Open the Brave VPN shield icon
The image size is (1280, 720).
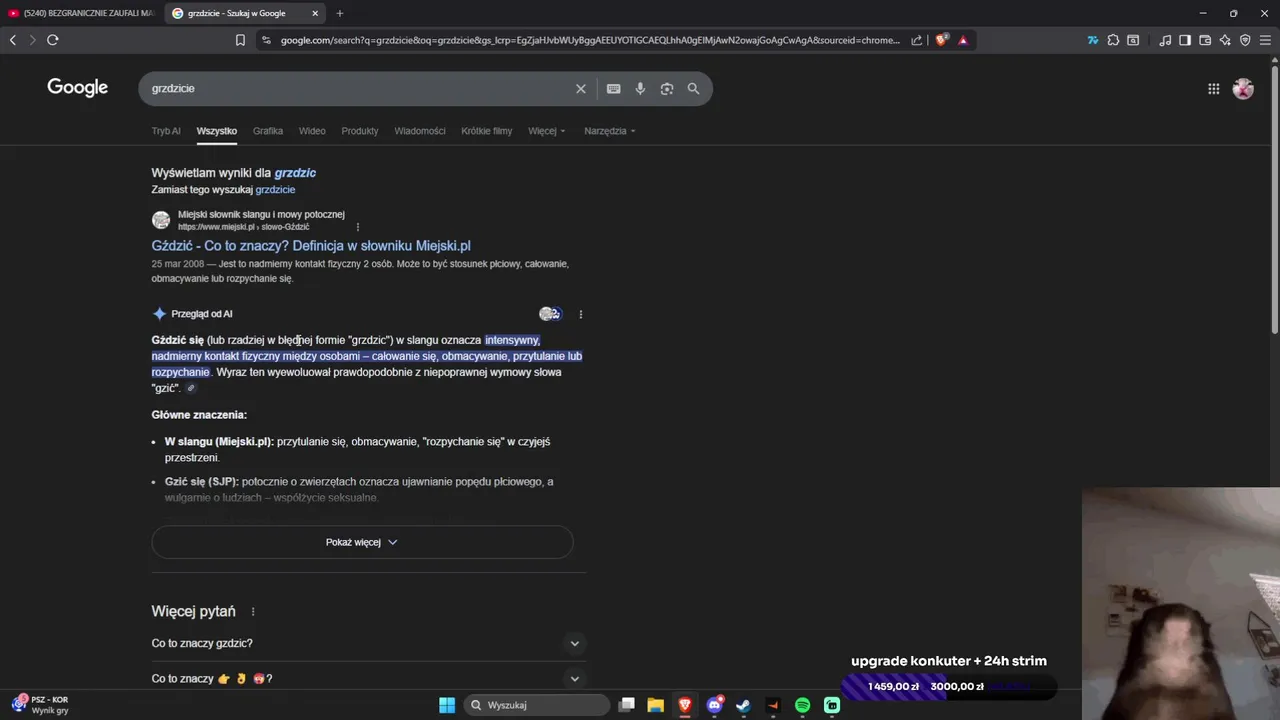point(1245,40)
